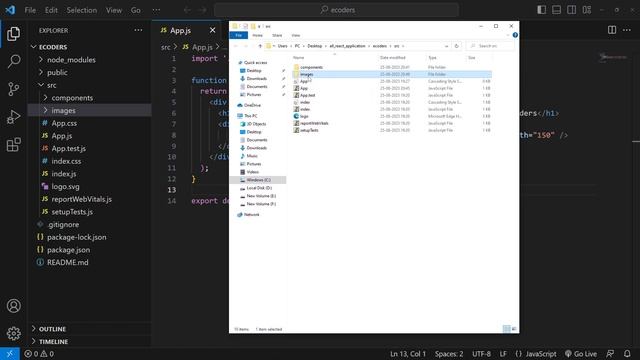
Task: Split the editor right
Action: click(x=612, y=30)
